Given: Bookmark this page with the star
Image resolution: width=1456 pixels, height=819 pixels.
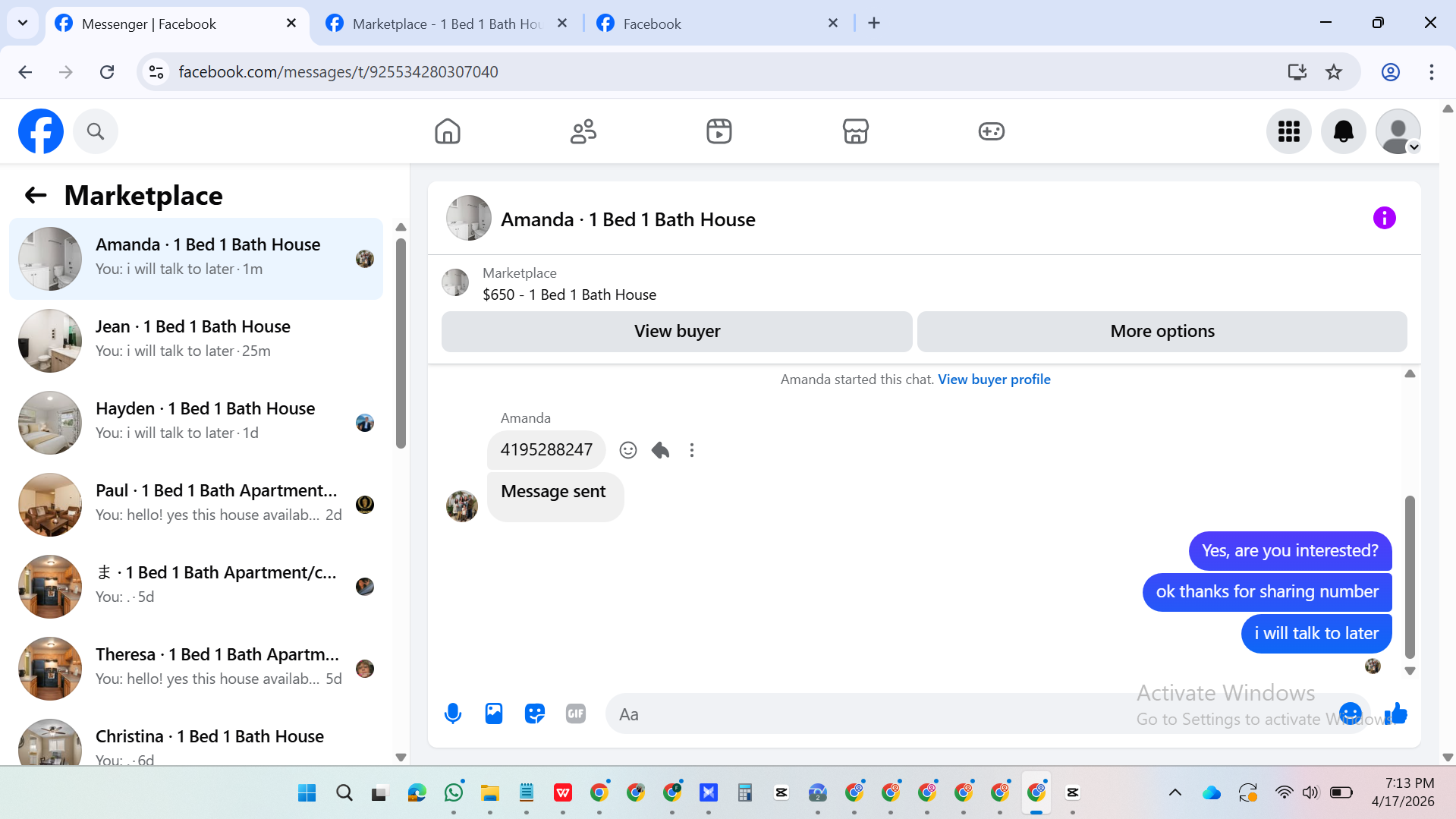Looking at the screenshot, I should pyautogui.click(x=1334, y=72).
